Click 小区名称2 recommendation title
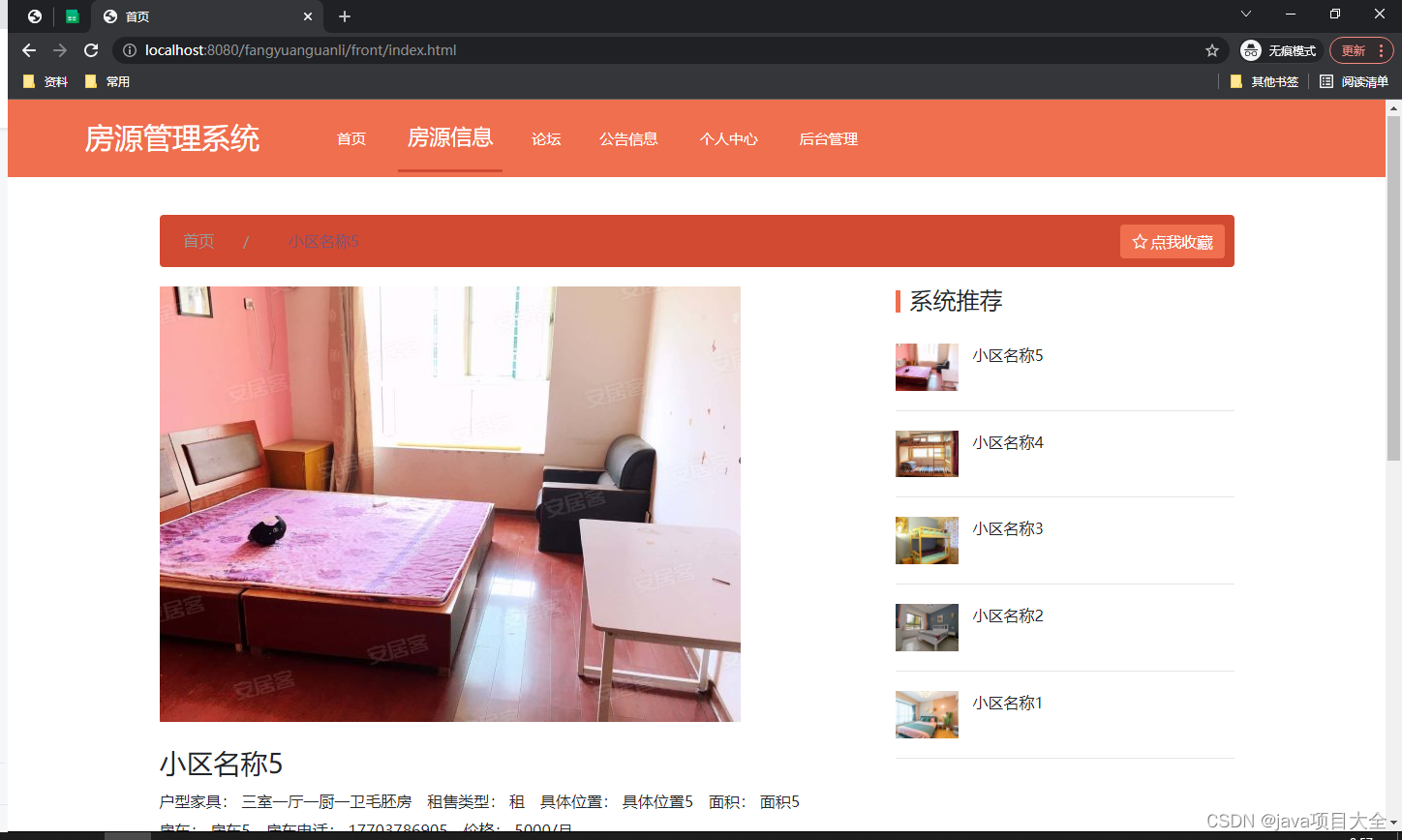Screen dimensions: 1402x840 1008,615
